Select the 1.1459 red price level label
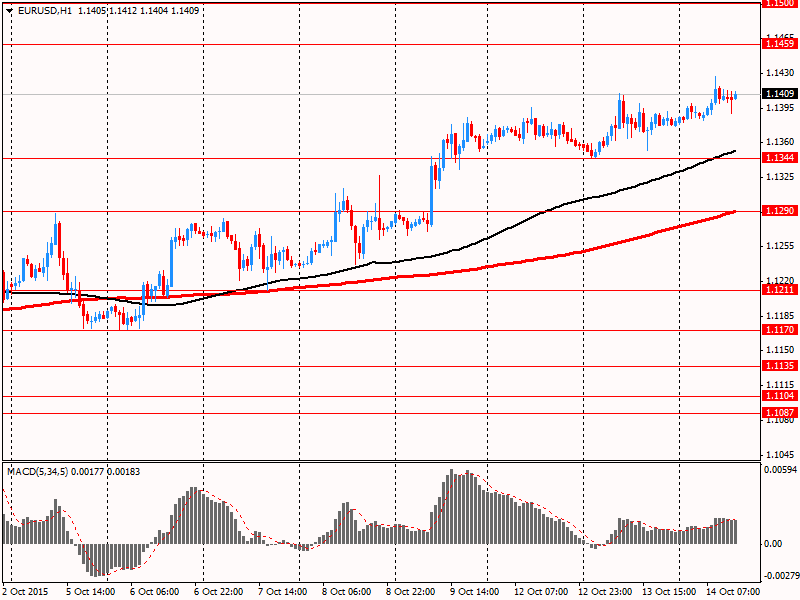The image size is (800, 600). [x=780, y=44]
